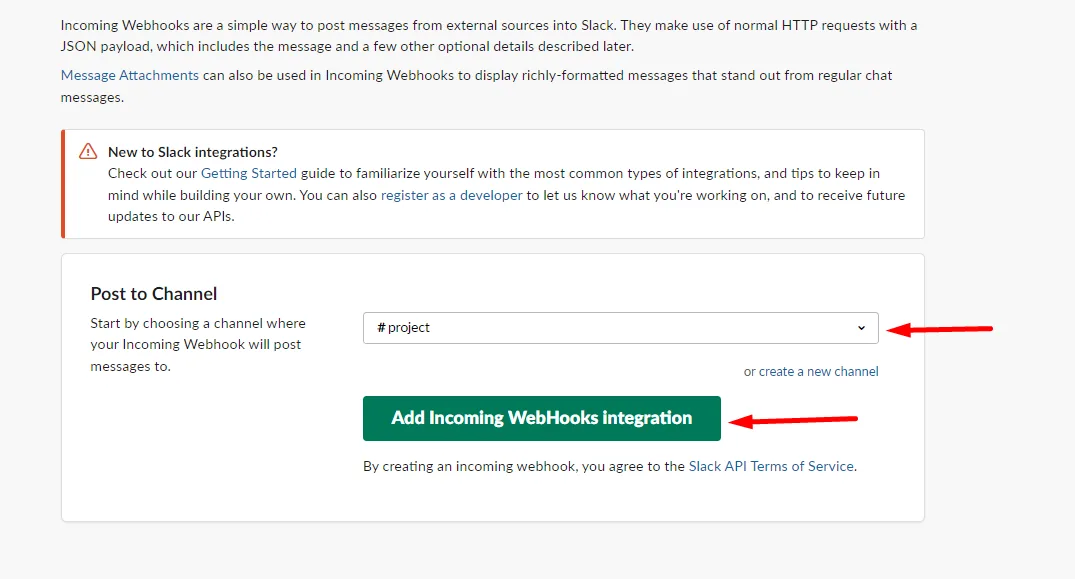
Task: Open the #project channel dropdown
Action: 620,328
